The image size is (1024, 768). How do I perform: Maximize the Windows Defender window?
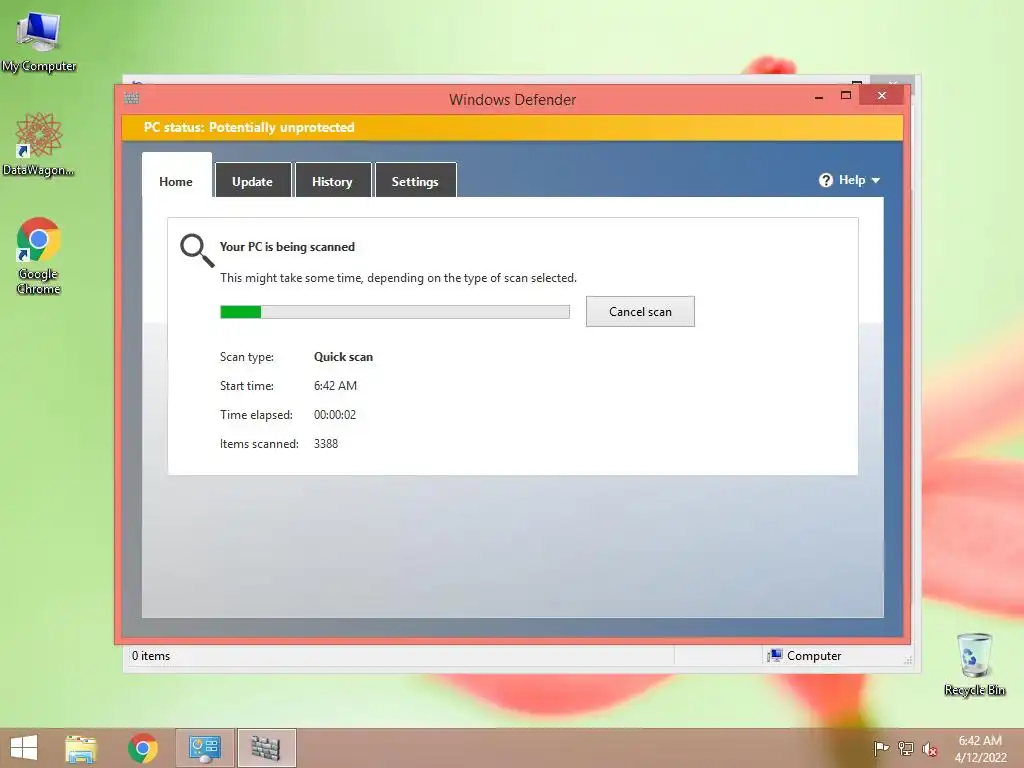[x=846, y=96]
